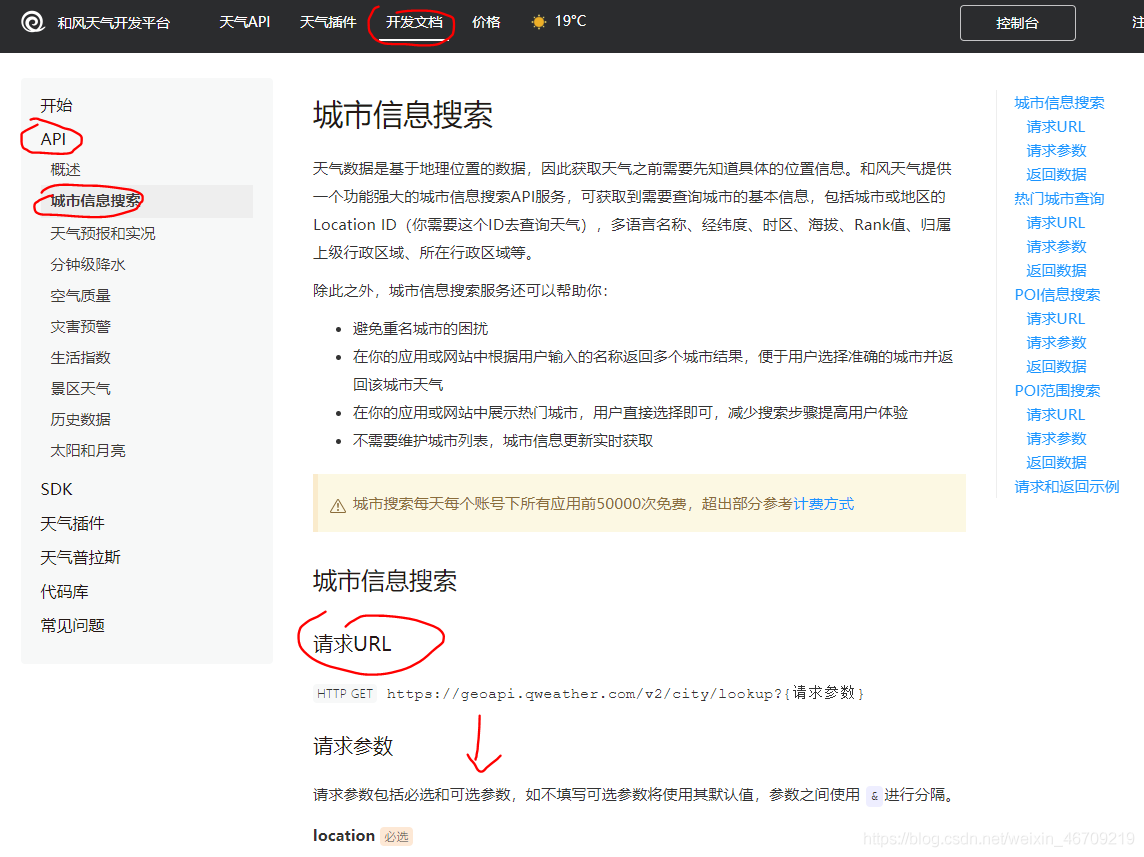Click the location parameter name

[x=344, y=836]
